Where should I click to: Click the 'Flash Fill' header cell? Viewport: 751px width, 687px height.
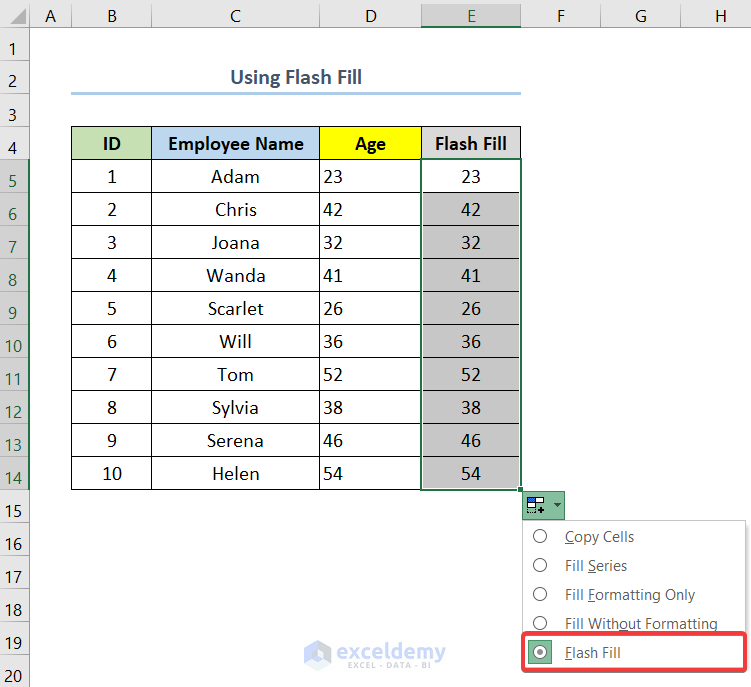pyautogui.click(x=471, y=143)
